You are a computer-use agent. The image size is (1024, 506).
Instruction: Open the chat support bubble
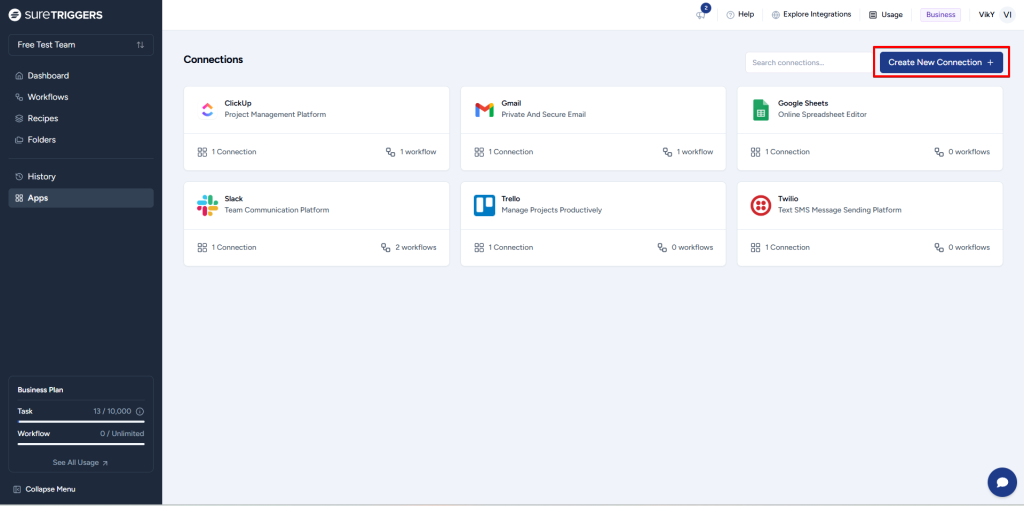click(1001, 482)
